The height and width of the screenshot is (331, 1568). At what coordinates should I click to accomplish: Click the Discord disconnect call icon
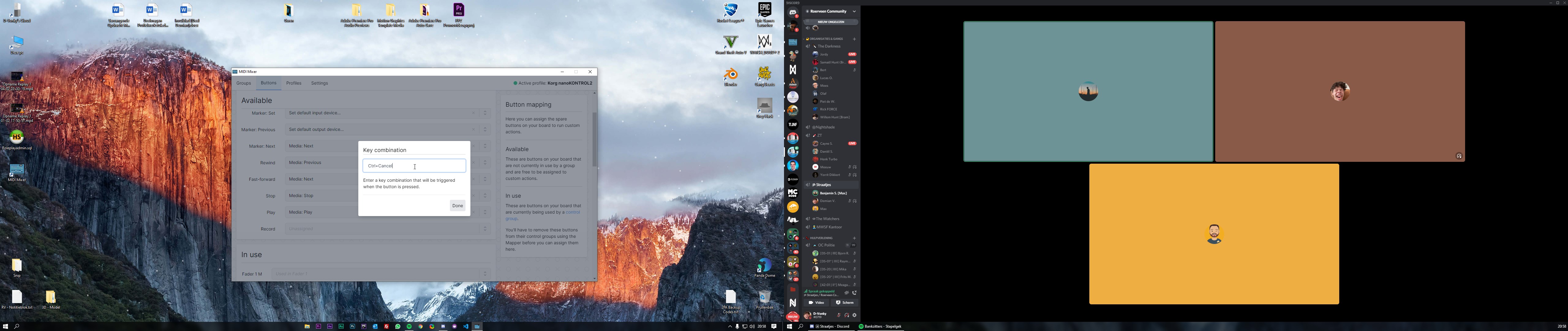coord(855,293)
